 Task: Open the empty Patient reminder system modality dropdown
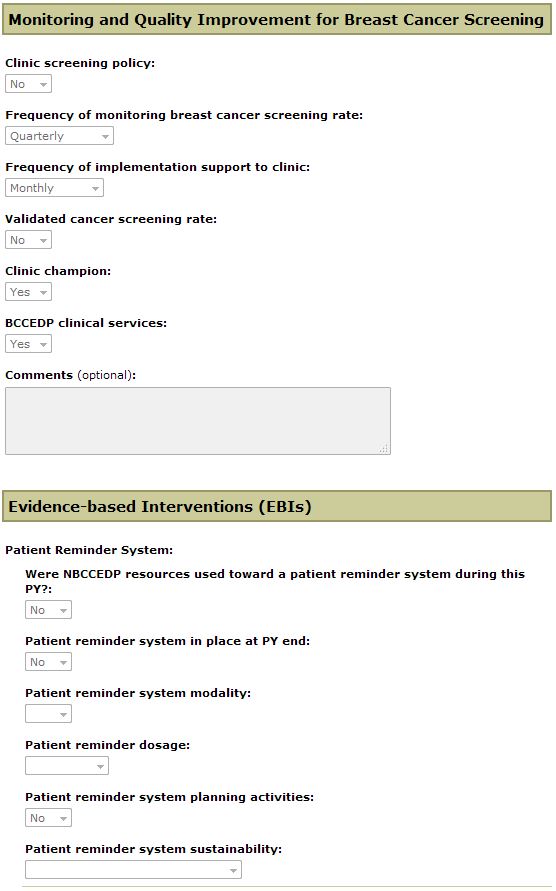[x=48, y=714]
